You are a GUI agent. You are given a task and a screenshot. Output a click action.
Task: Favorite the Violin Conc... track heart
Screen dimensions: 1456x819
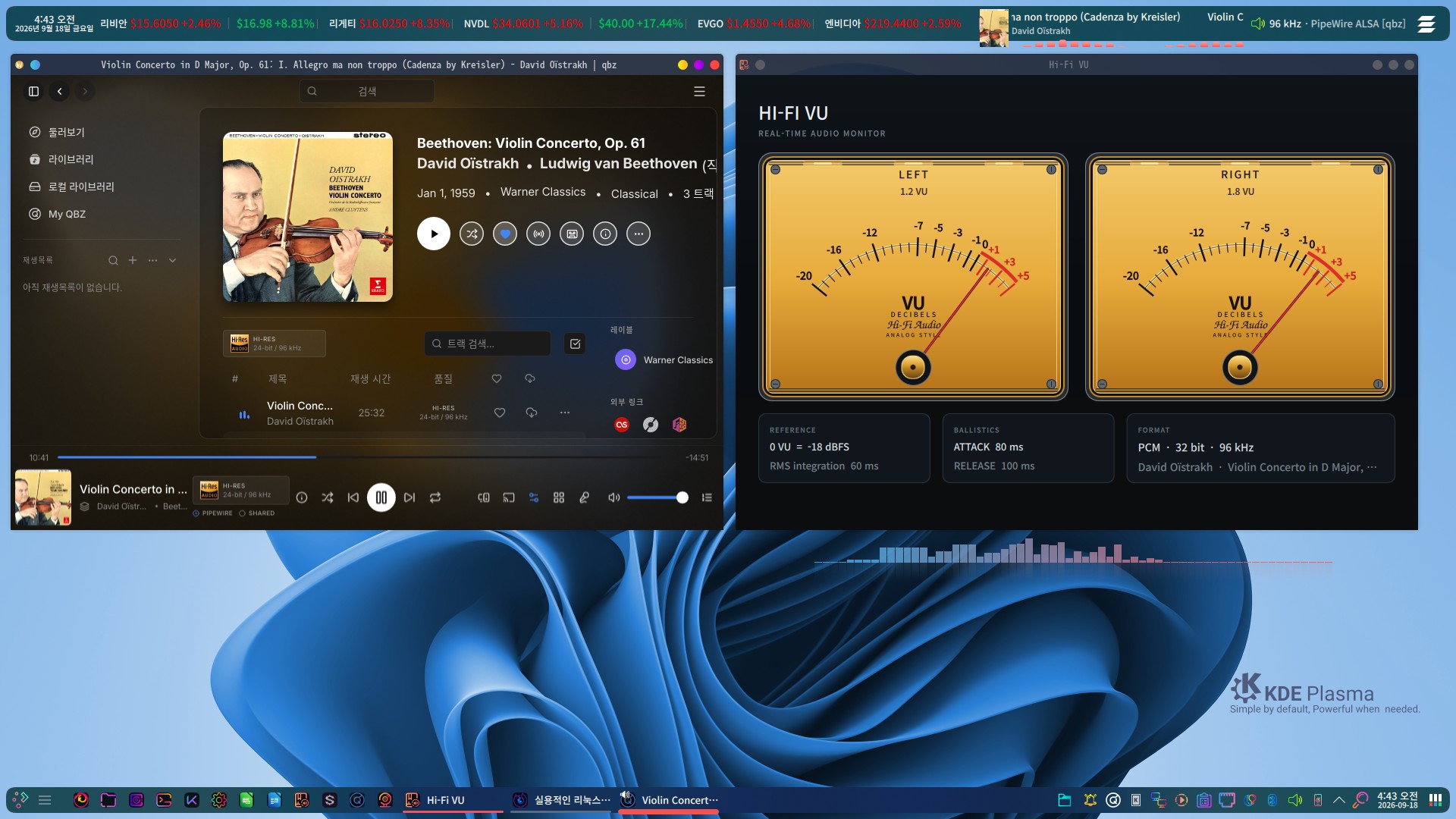click(500, 413)
